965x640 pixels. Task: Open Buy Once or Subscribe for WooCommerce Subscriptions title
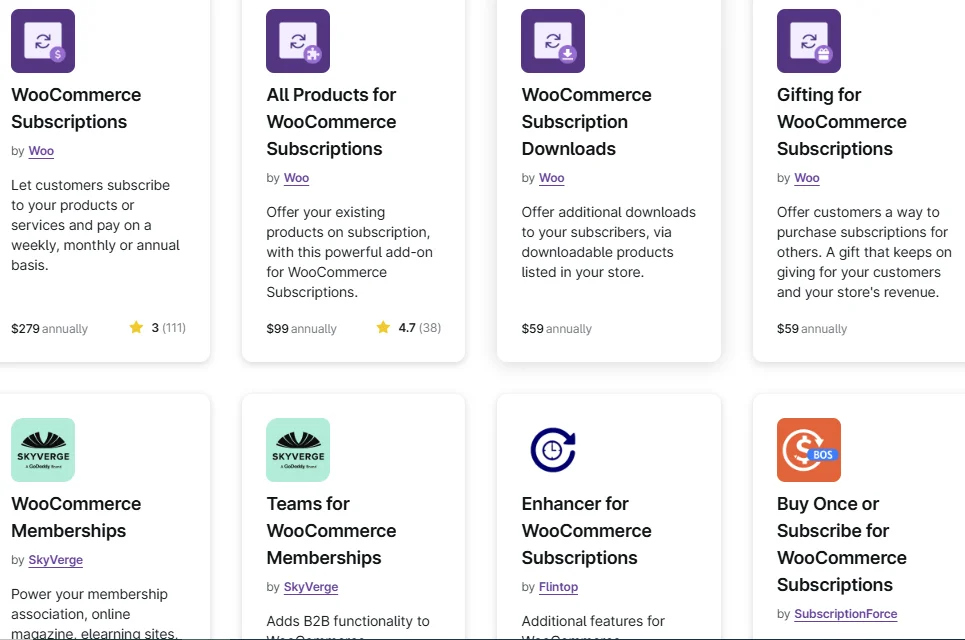[841, 544]
